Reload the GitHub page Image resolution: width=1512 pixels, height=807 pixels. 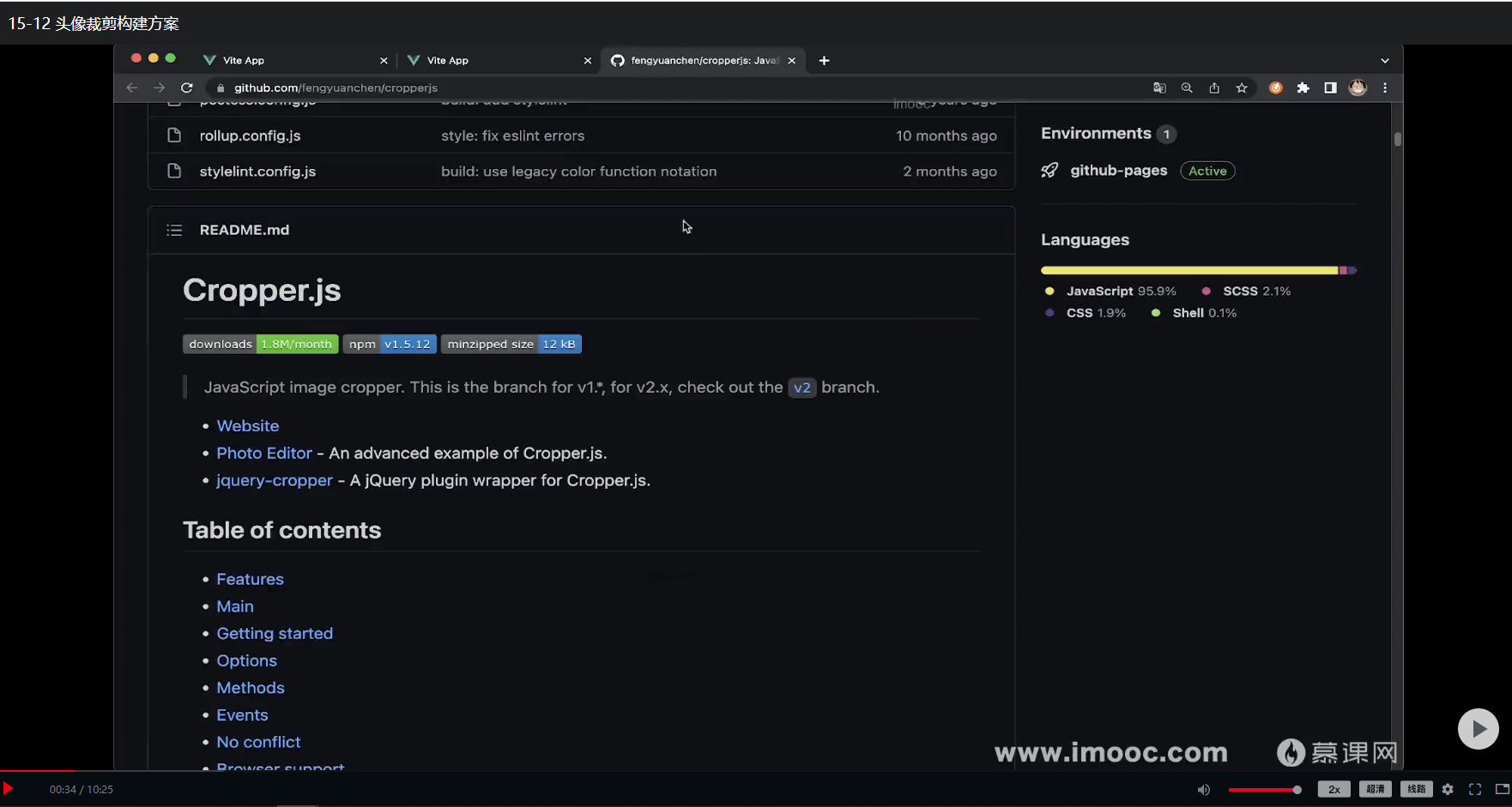pos(187,87)
